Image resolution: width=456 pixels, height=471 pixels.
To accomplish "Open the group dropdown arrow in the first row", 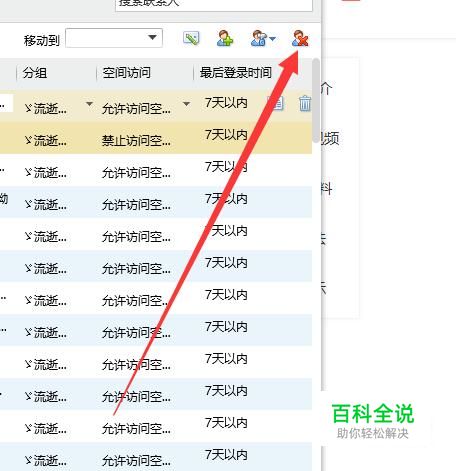I will click(x=89, y=104).
